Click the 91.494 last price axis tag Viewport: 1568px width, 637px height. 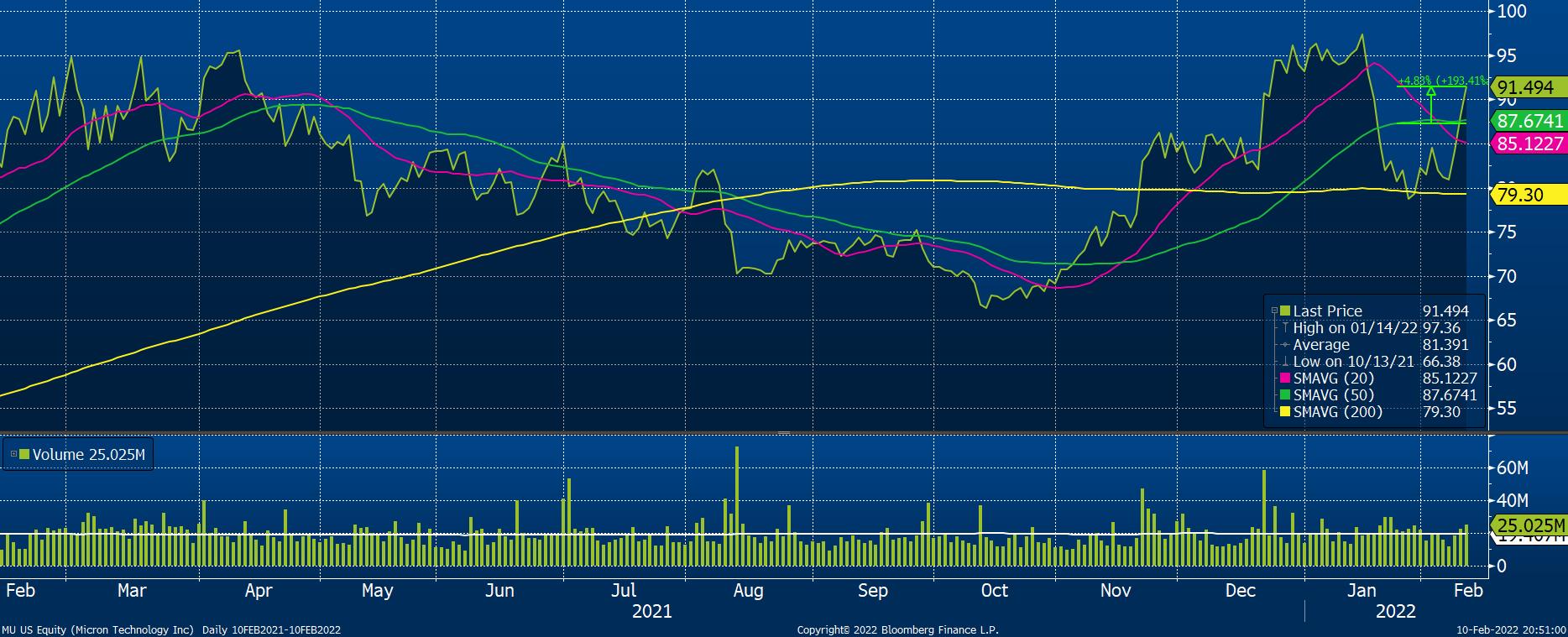point(1529,87)
